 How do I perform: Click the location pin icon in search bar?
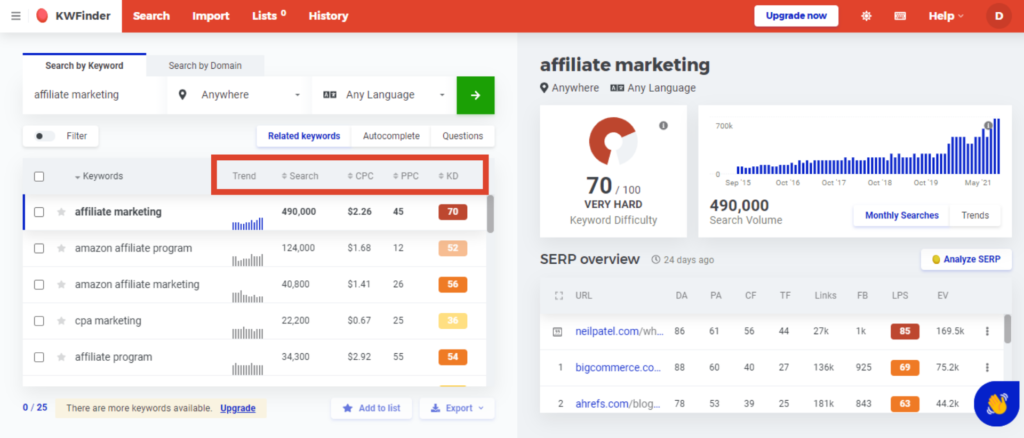[x=183, y=95]
